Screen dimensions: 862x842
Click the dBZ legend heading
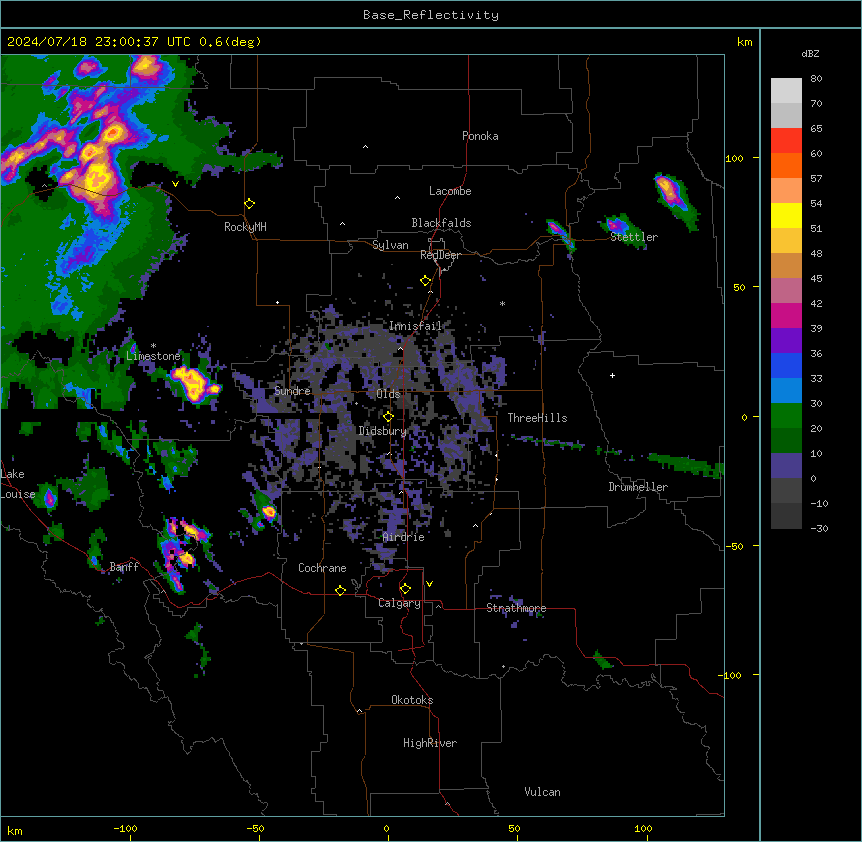tap(810, 54)
